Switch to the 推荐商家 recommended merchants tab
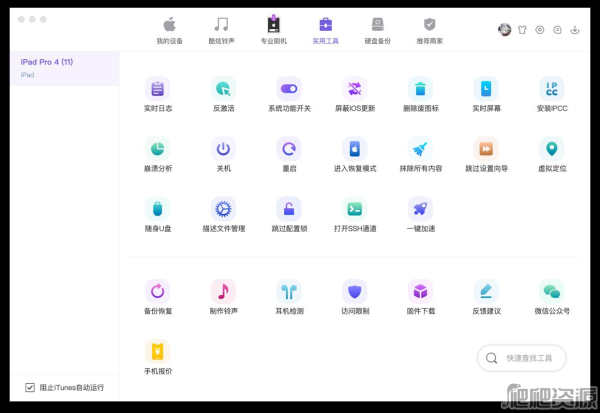 click(x=430, y=31)
